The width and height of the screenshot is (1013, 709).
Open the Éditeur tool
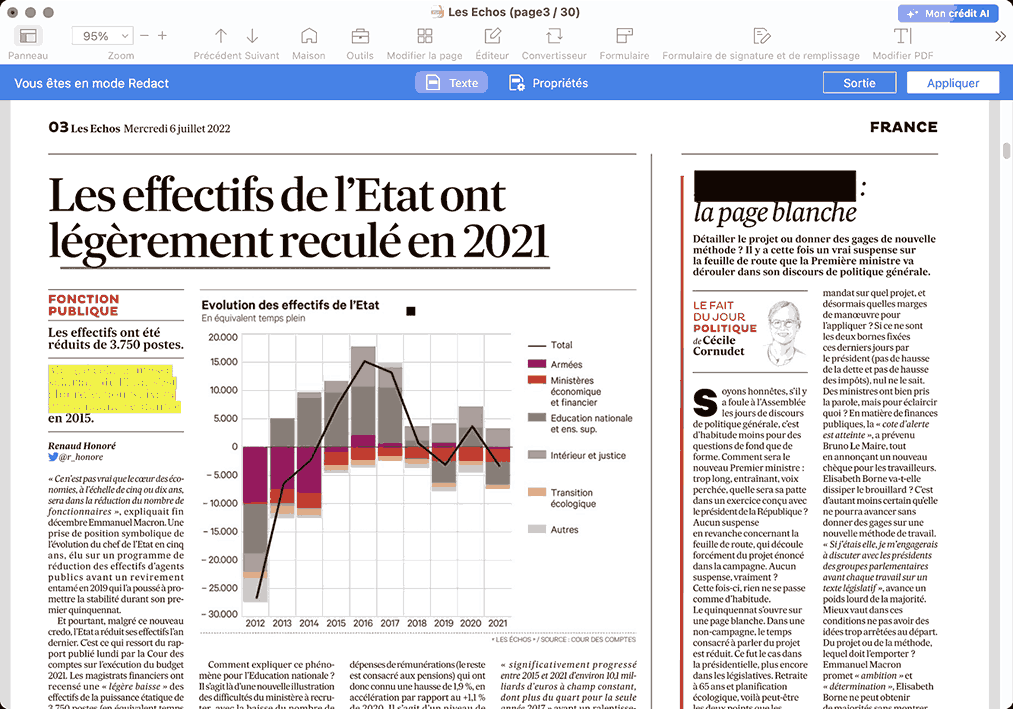492,36
